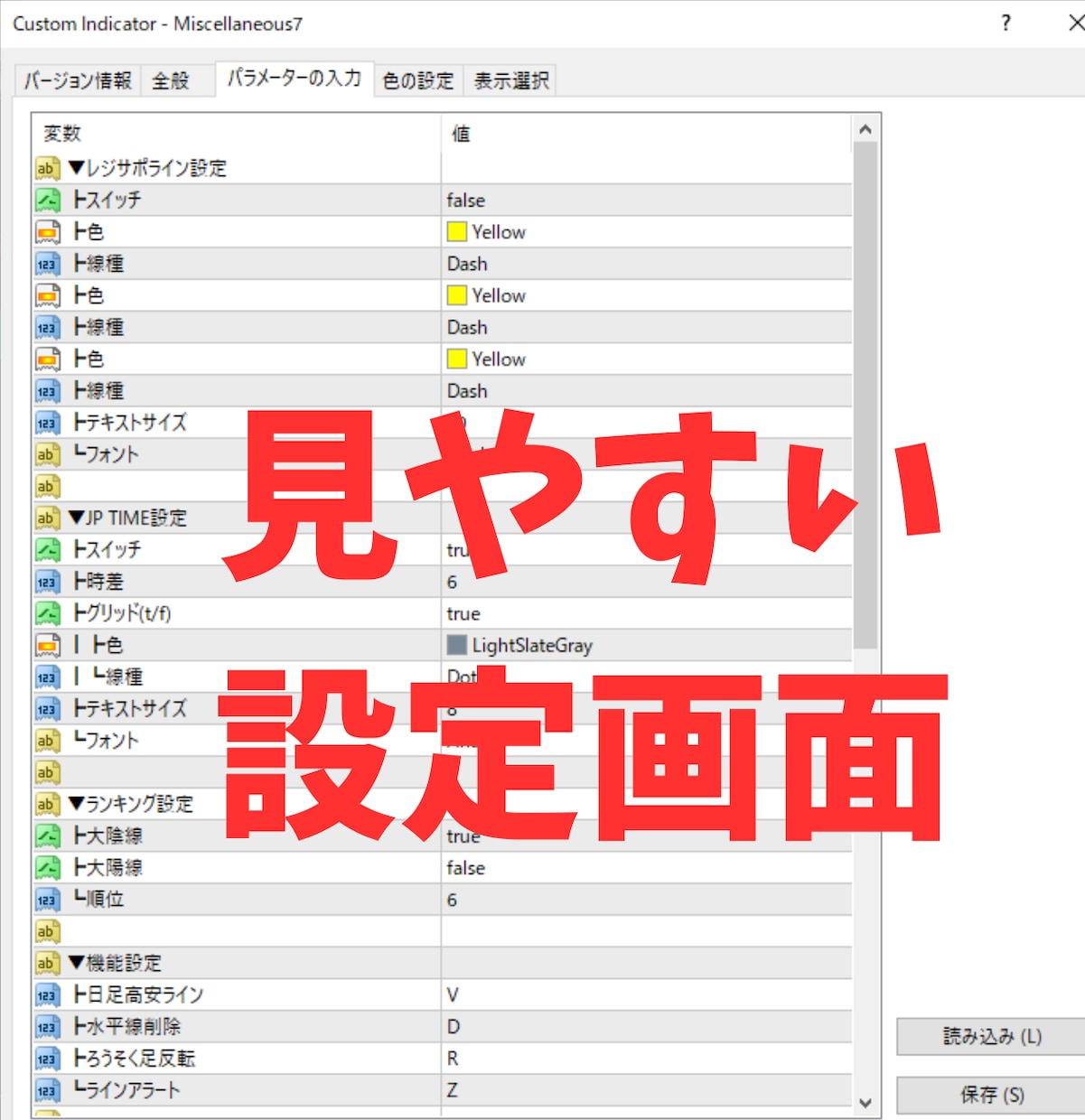Viewport: 1085px width, 1120px height.
Task: Select the true value of グリッド(t/f)
Action: (463, 614)
